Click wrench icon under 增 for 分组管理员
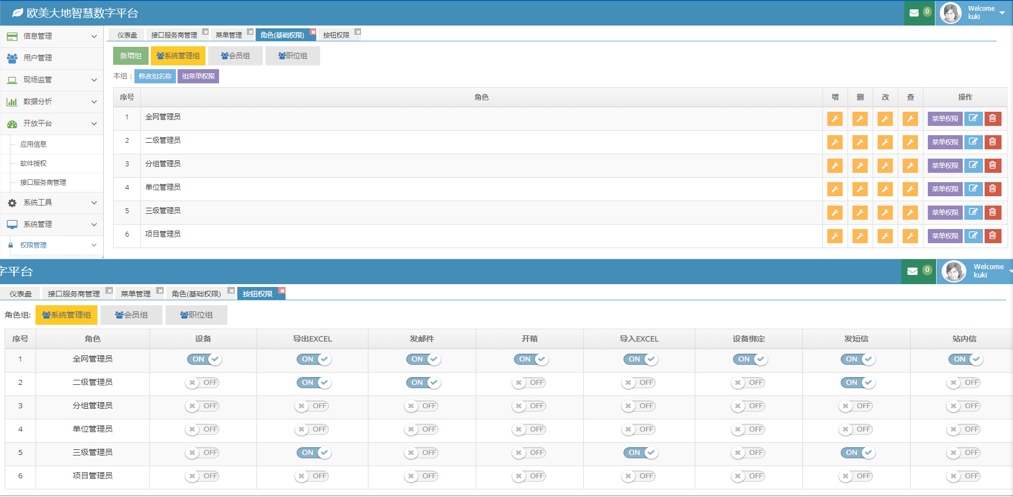 [834, 166]
